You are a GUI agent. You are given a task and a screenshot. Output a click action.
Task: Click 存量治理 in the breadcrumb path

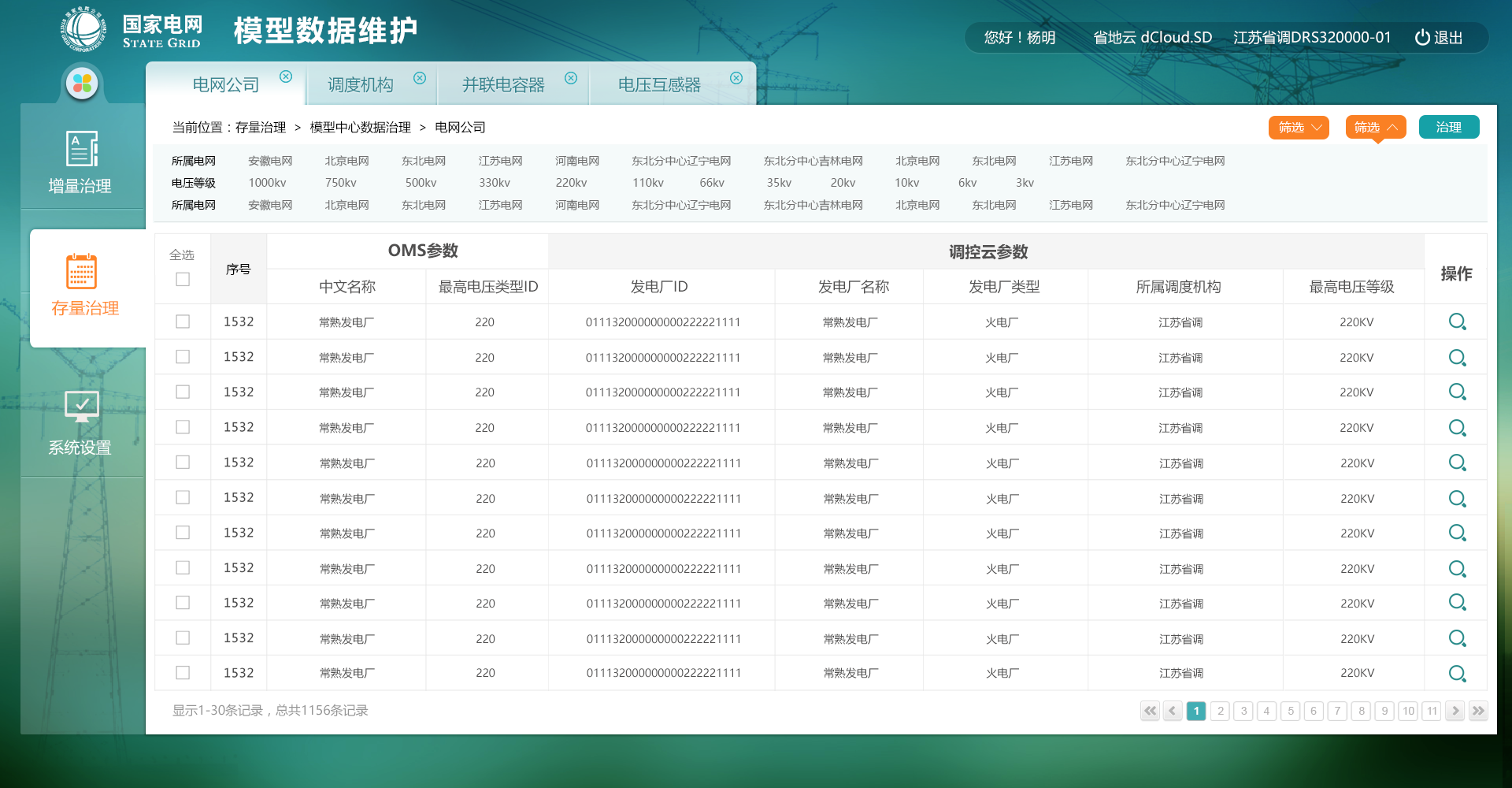click(x=261, y=127)
